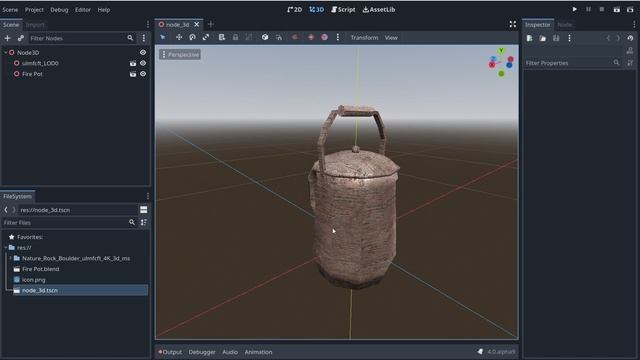This screenshot has width=640, height=360.
Task: Open the Debugger bottom panel
Action: [x=202, y=352]
